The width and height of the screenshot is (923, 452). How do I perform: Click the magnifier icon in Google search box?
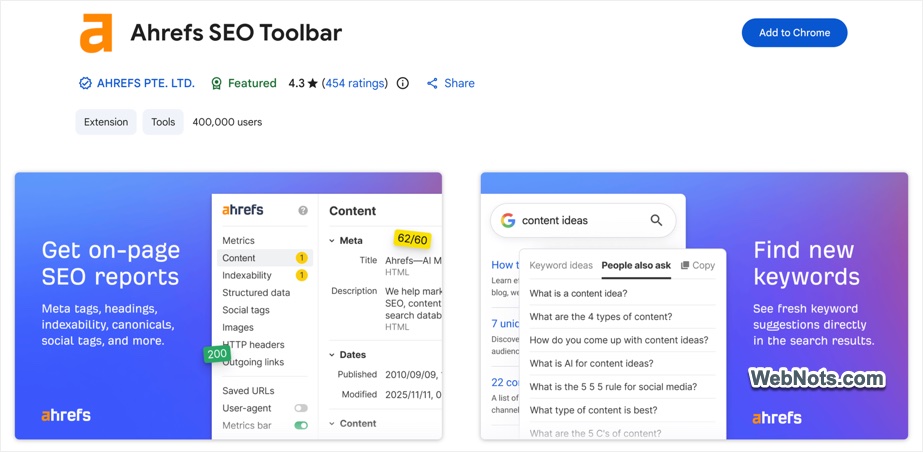pyautogui.click(x=656, y=220)
